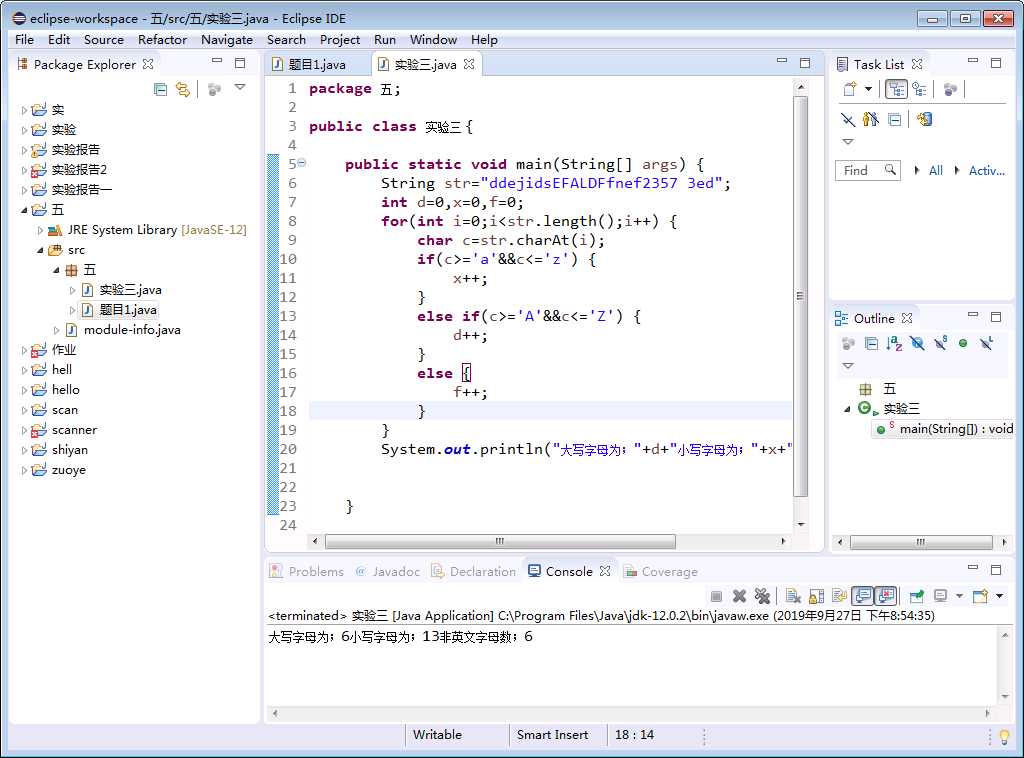Click Clear Console icon

click(x=793, y=596)
